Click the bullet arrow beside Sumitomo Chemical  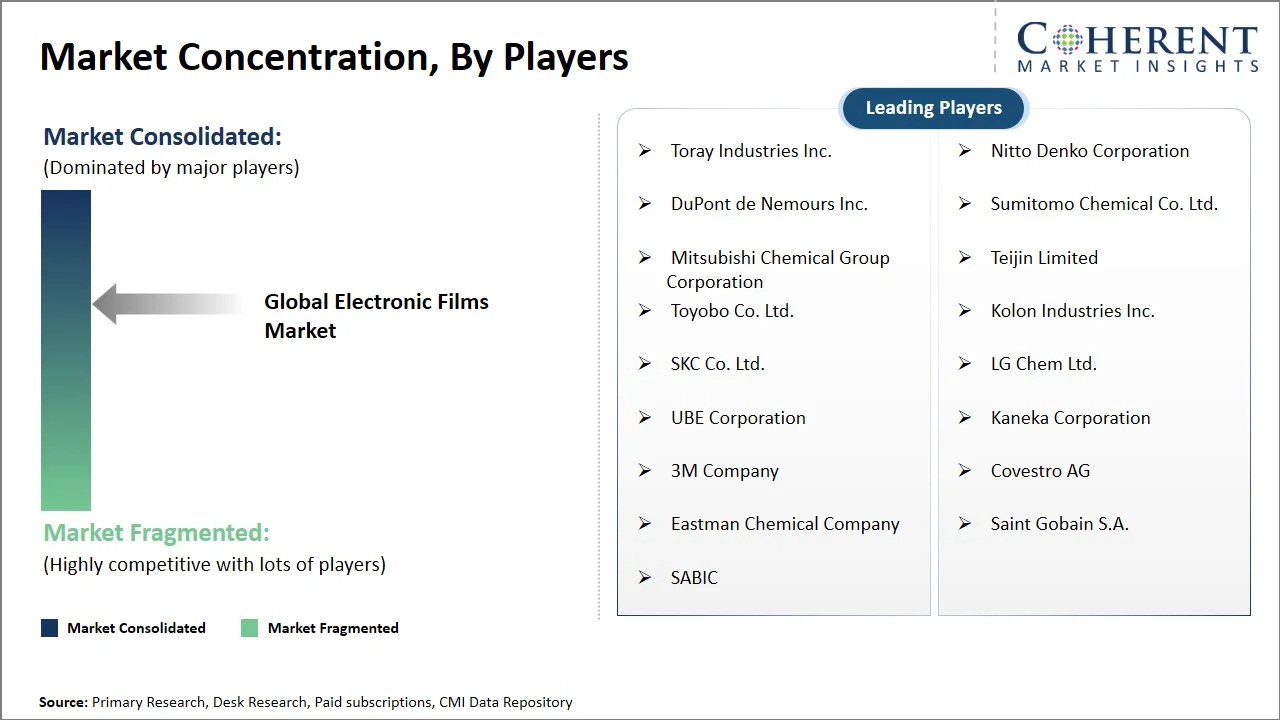pos(965,204)
